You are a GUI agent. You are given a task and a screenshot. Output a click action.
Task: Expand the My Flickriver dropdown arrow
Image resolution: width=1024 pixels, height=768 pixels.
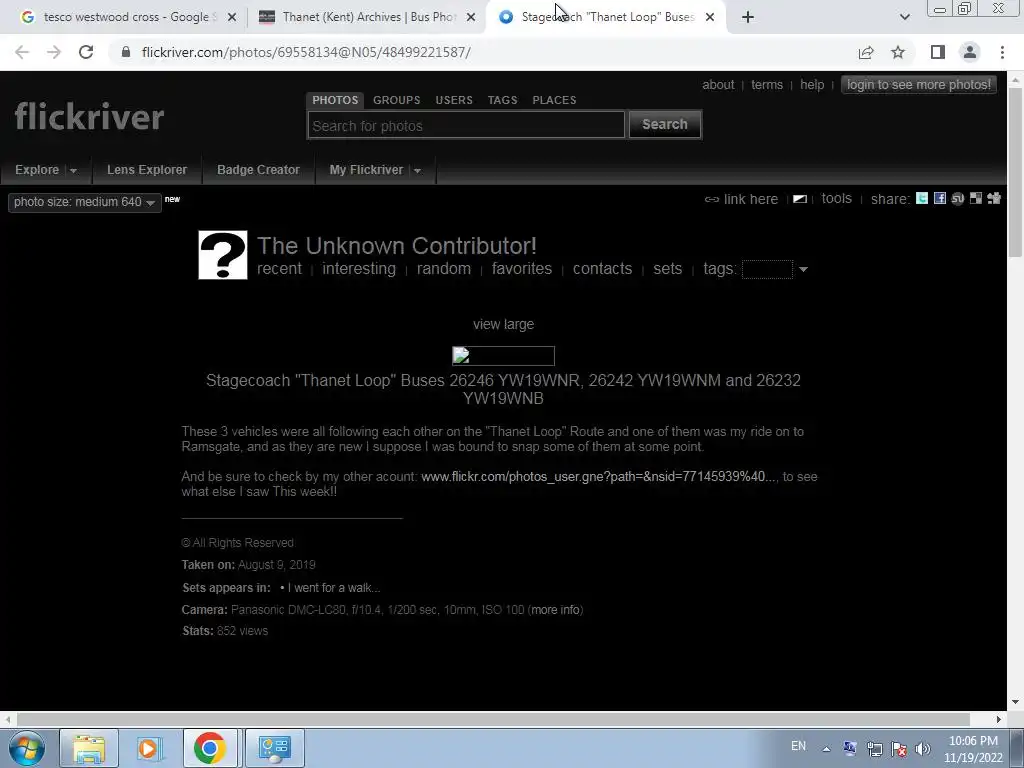(417, 170)
